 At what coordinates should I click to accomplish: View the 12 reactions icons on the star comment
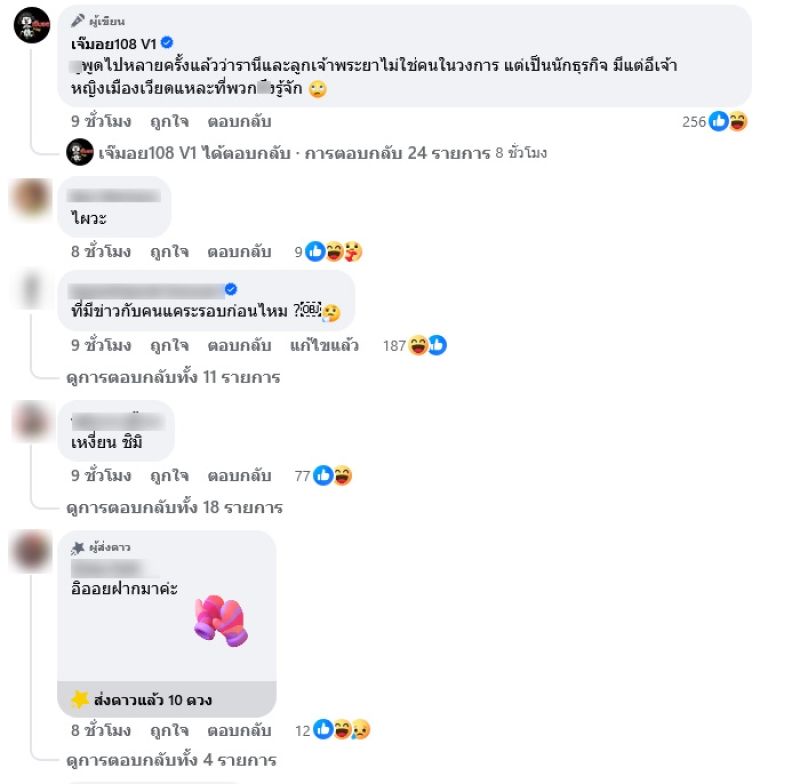pyautogui.click(x=342, y=730)
